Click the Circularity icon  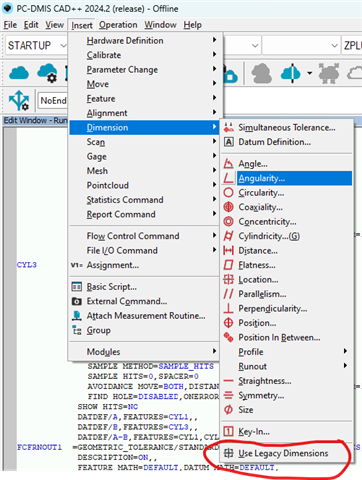(228, 193)
